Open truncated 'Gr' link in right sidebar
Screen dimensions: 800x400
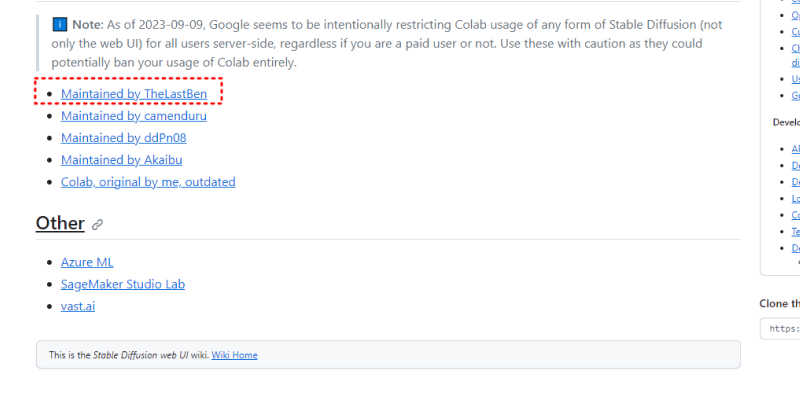(795, 96)
